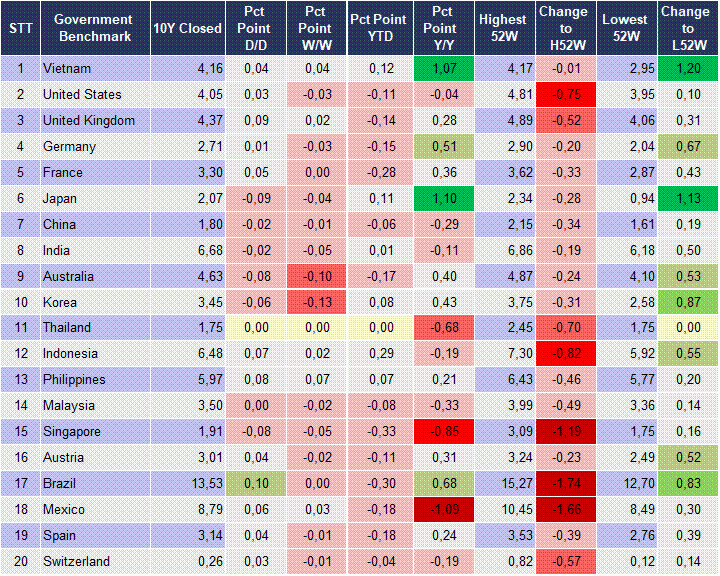Click Brazil's 10Y closed value 13,53
Viewport: 720px width, 576px height.
187,483
